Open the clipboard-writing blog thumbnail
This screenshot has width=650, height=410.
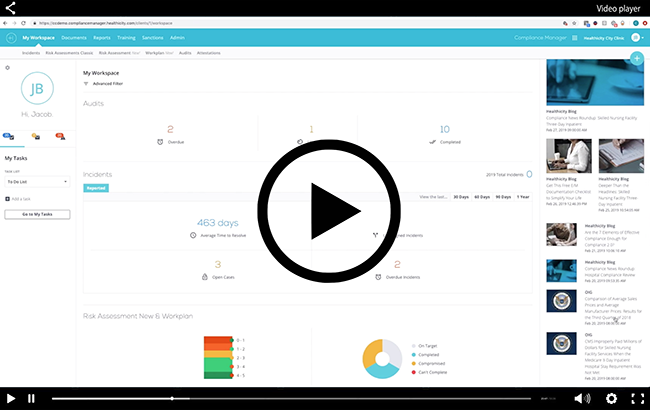621,156
